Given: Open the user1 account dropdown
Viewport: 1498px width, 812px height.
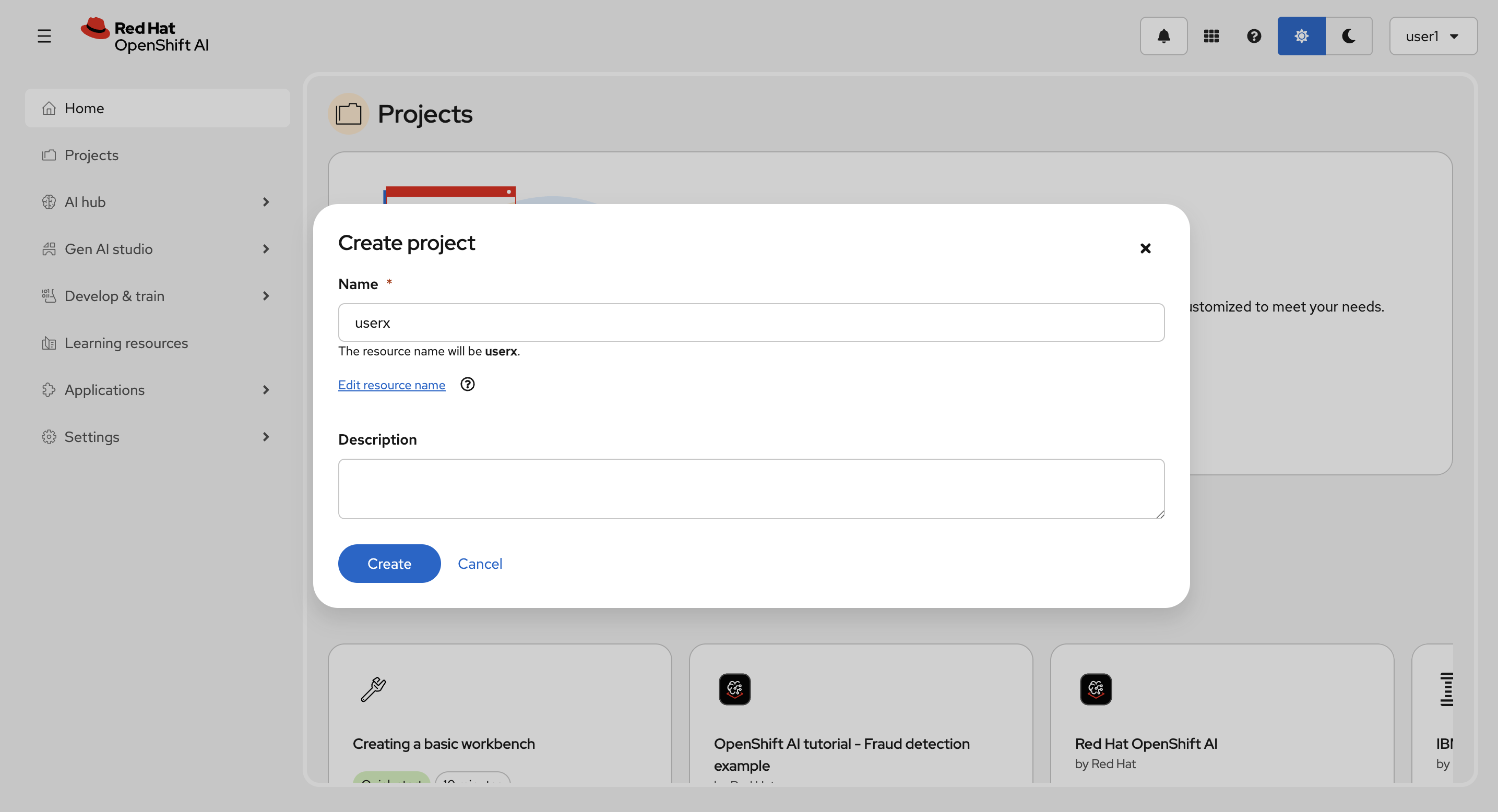Looking at the screenshot, I should point(1432,36).
